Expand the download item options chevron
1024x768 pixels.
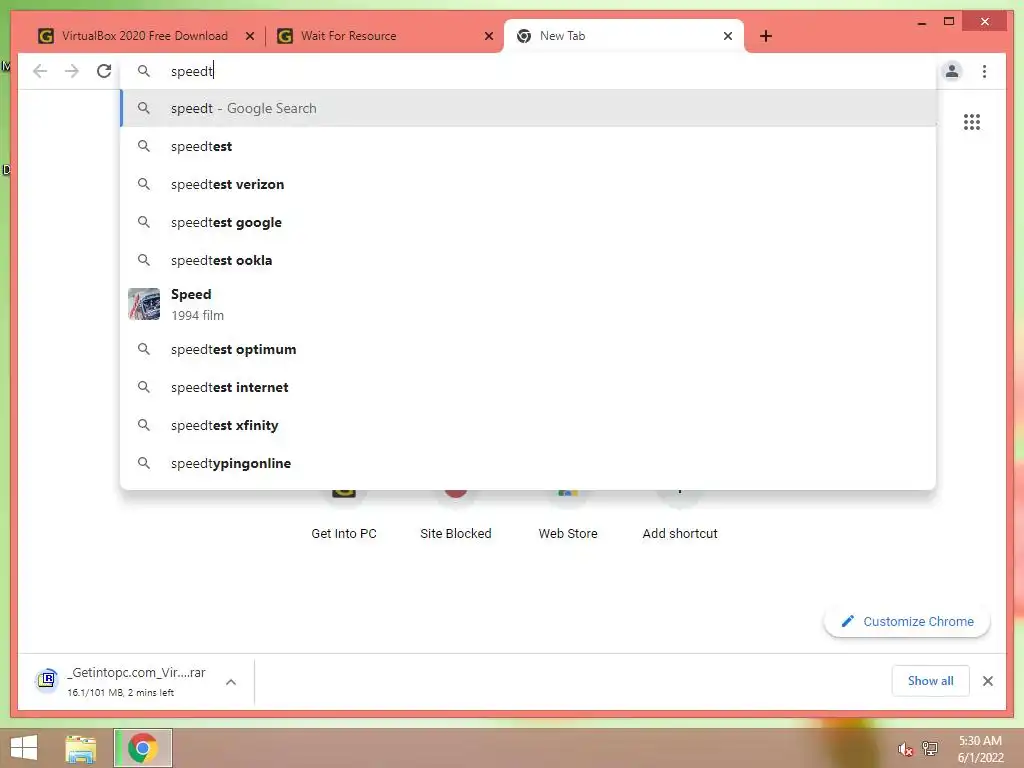click(x=231, y=682)
